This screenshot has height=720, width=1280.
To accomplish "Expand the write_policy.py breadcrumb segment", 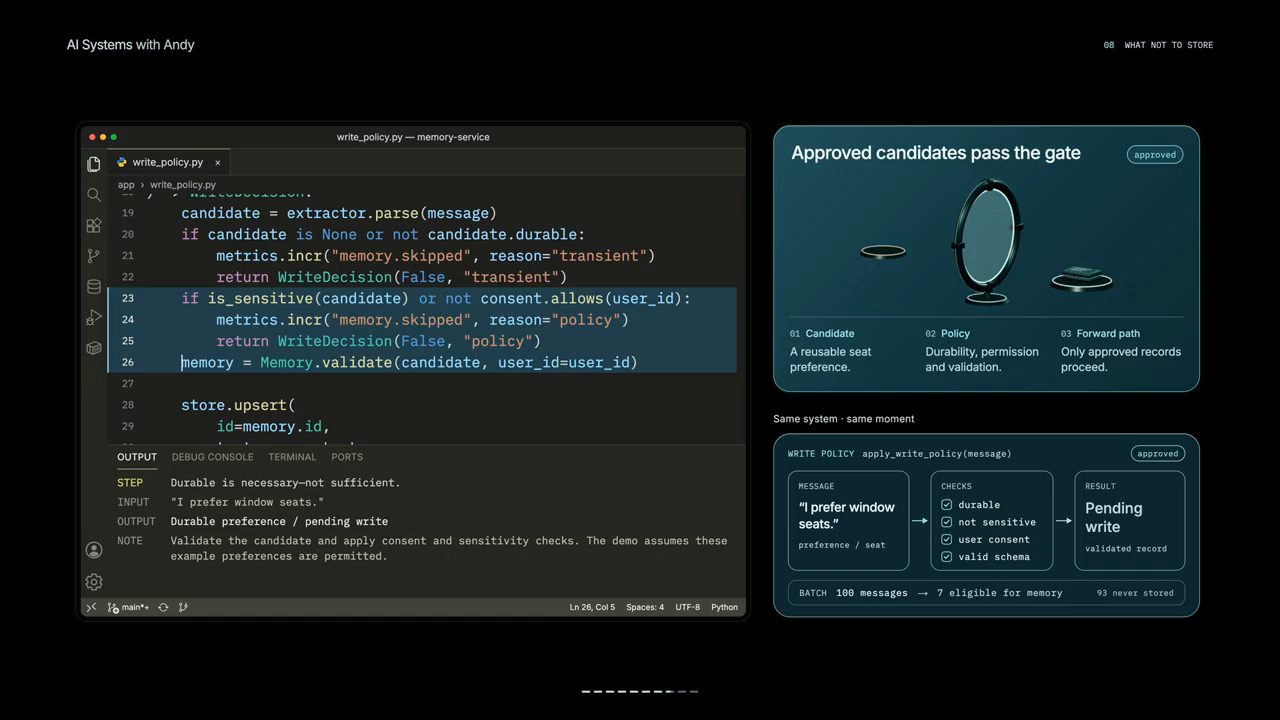I will pos(183,185).
